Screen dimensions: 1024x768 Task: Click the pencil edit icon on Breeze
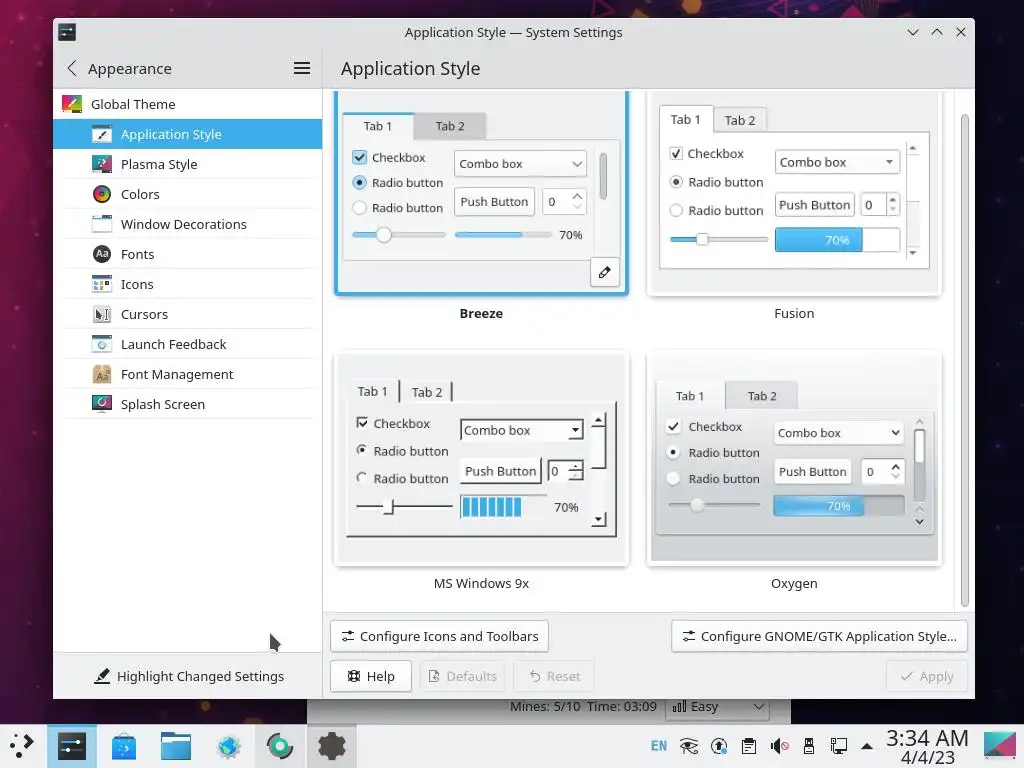(x=605, y=272)
